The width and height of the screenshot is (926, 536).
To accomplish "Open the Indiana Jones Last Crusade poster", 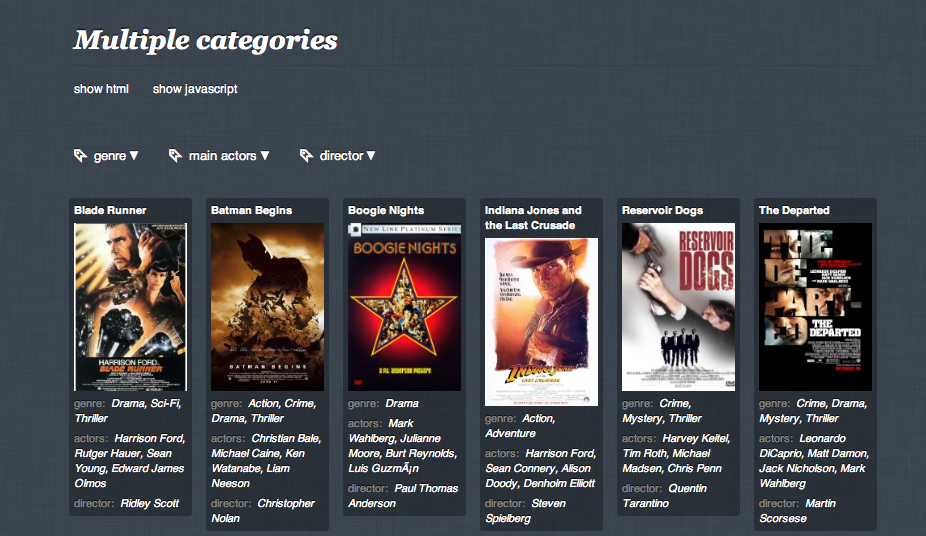I will click(542, 322).
